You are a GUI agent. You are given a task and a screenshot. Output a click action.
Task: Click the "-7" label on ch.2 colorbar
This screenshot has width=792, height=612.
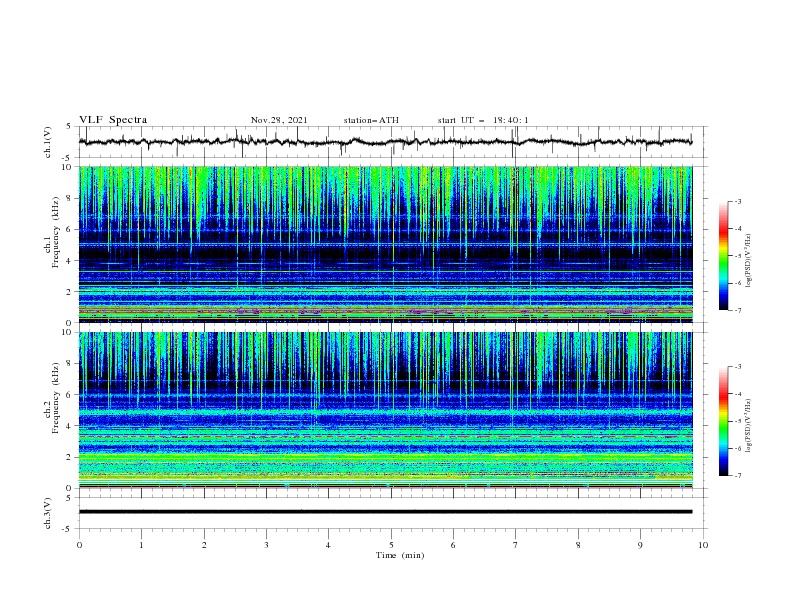737,476
